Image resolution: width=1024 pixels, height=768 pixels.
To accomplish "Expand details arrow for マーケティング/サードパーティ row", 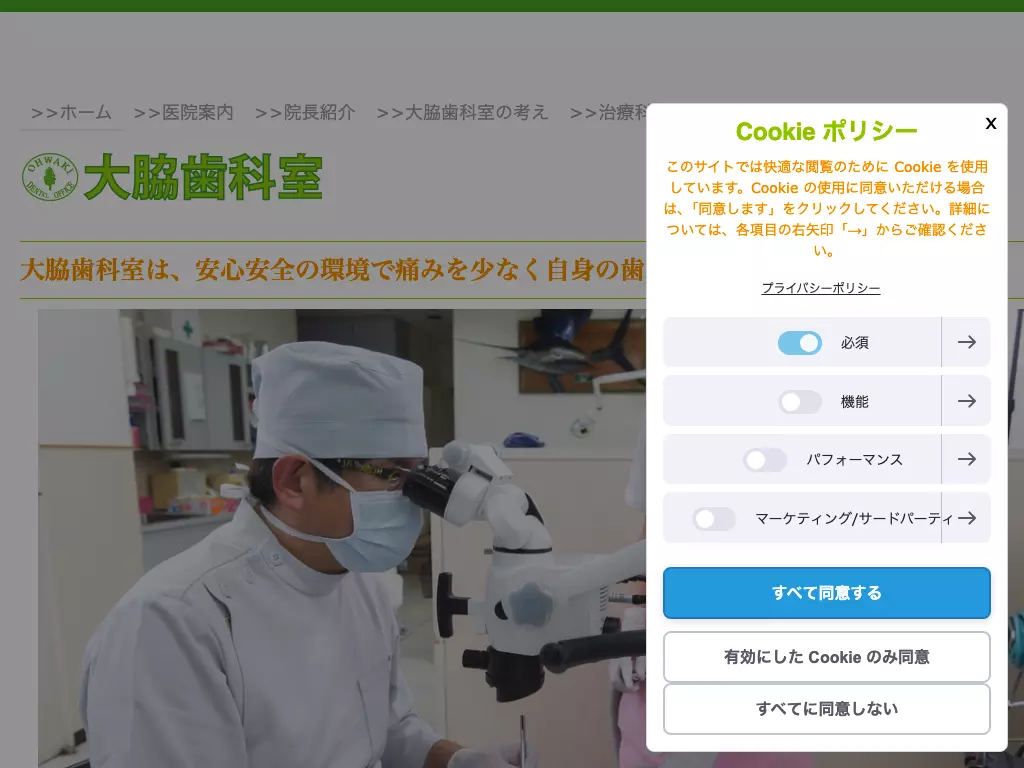I will (967, 518).
